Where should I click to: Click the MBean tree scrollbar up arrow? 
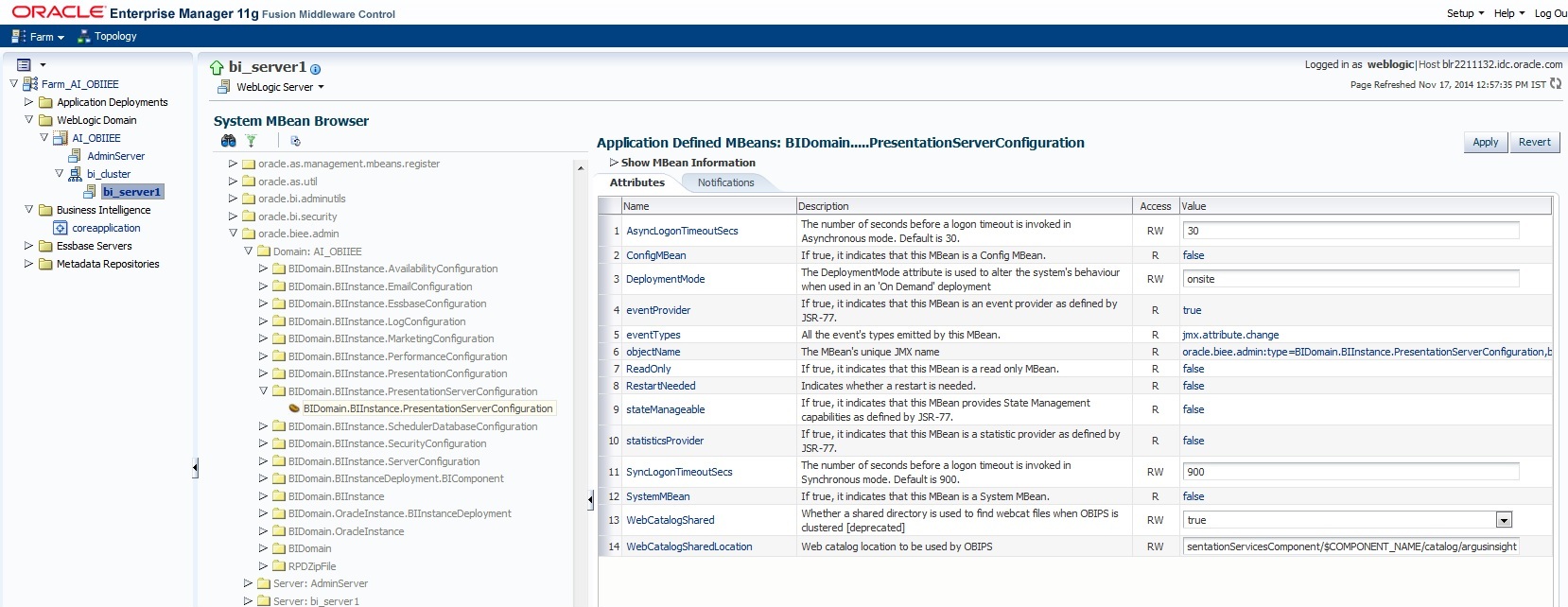click(x=581, y=168)
